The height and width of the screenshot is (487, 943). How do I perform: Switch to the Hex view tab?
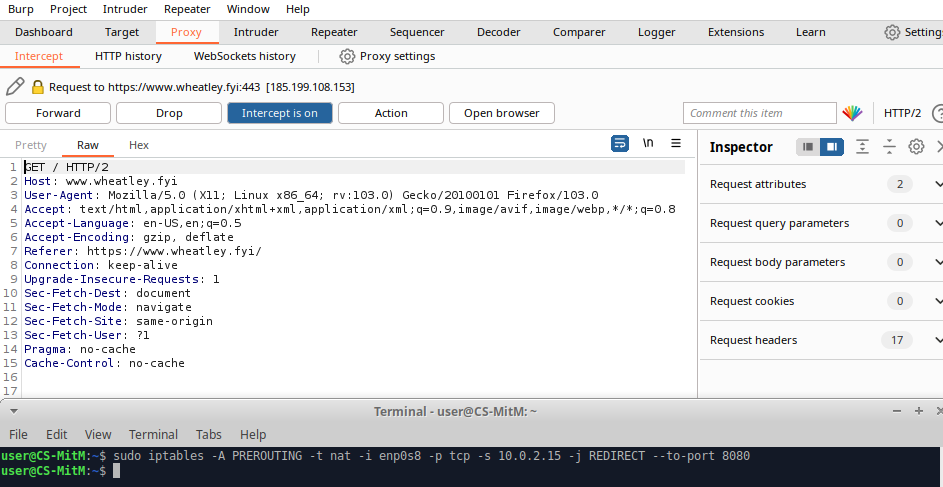tap(139, 145)
